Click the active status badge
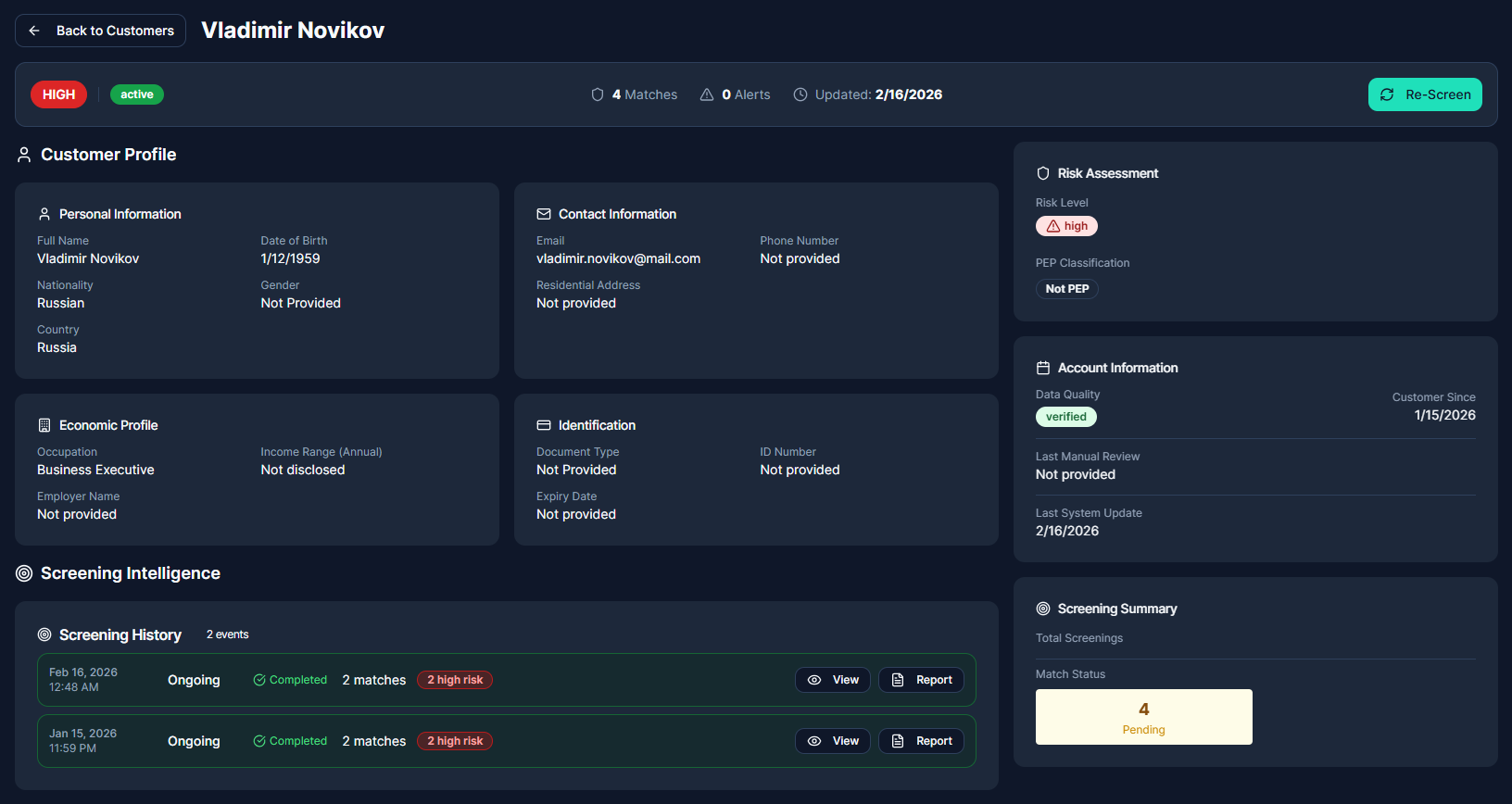Viewport: 1512px width, 804px height. pyautogui.click(x=137, y=94)
